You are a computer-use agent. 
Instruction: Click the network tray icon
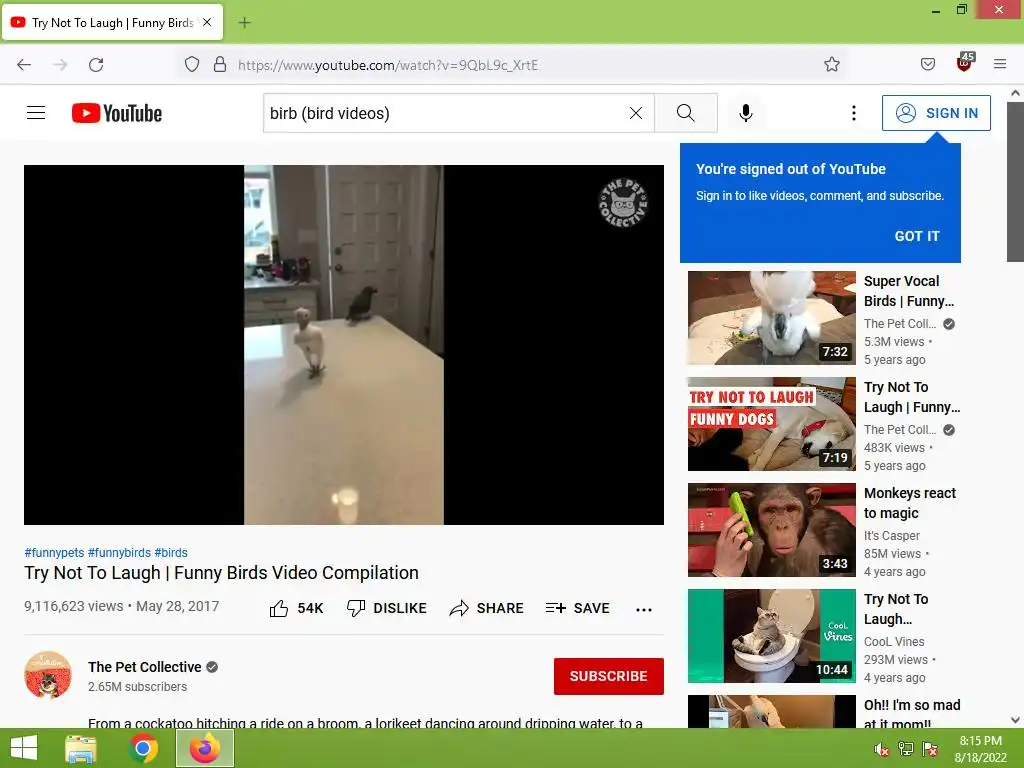click(906, 749)
